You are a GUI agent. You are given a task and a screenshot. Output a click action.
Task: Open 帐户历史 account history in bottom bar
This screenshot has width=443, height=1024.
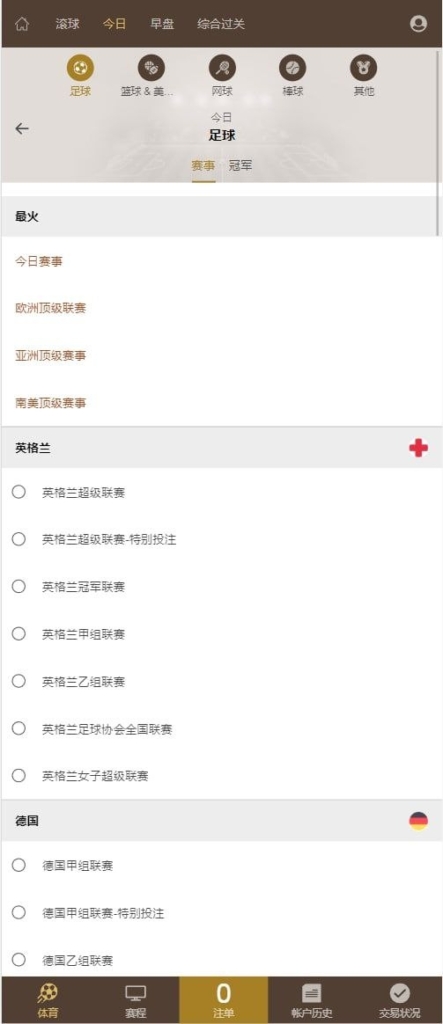[312, 1000]
